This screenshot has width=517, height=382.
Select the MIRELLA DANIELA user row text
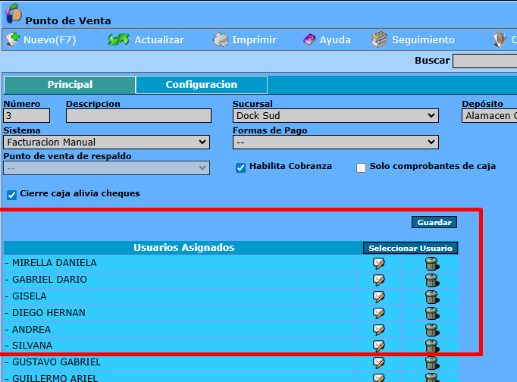click(54, 263)
